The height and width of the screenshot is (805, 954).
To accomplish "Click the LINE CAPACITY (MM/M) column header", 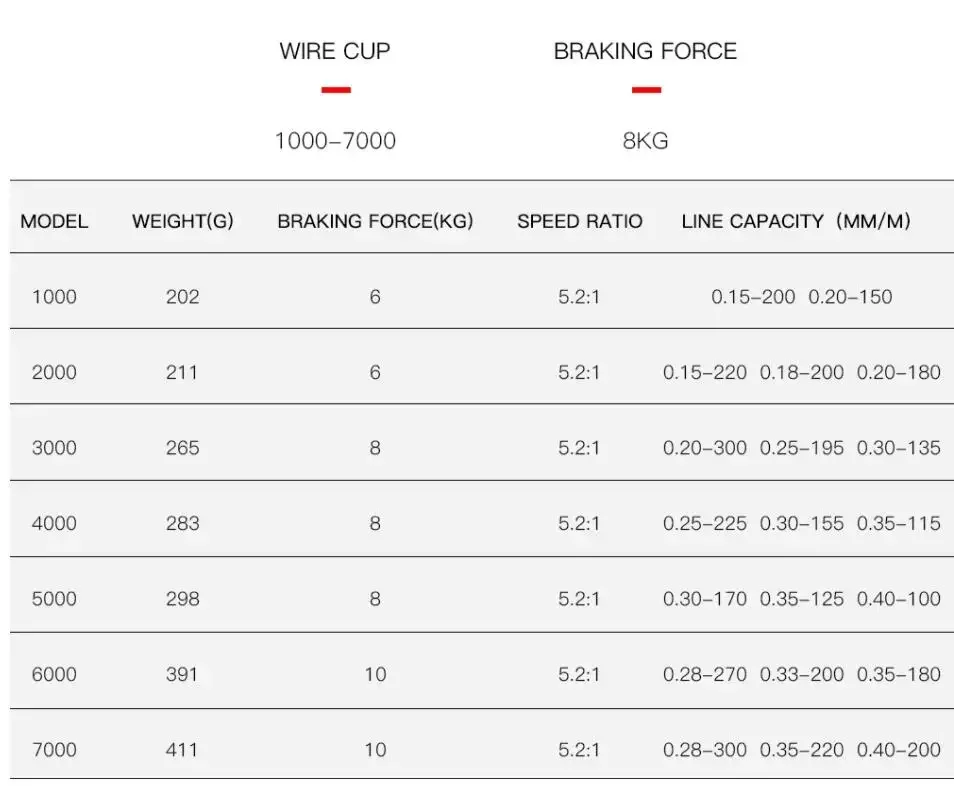I will (x=796, y=221).
